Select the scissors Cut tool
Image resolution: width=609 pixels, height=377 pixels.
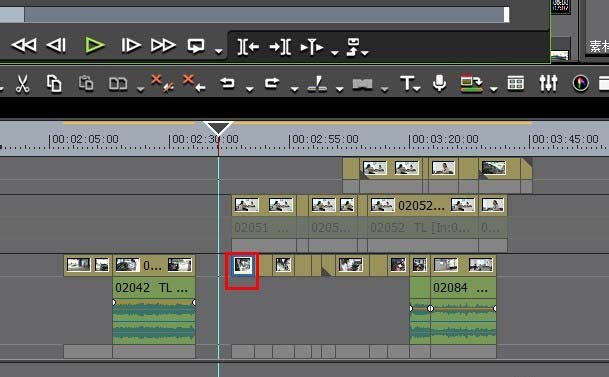23,83
